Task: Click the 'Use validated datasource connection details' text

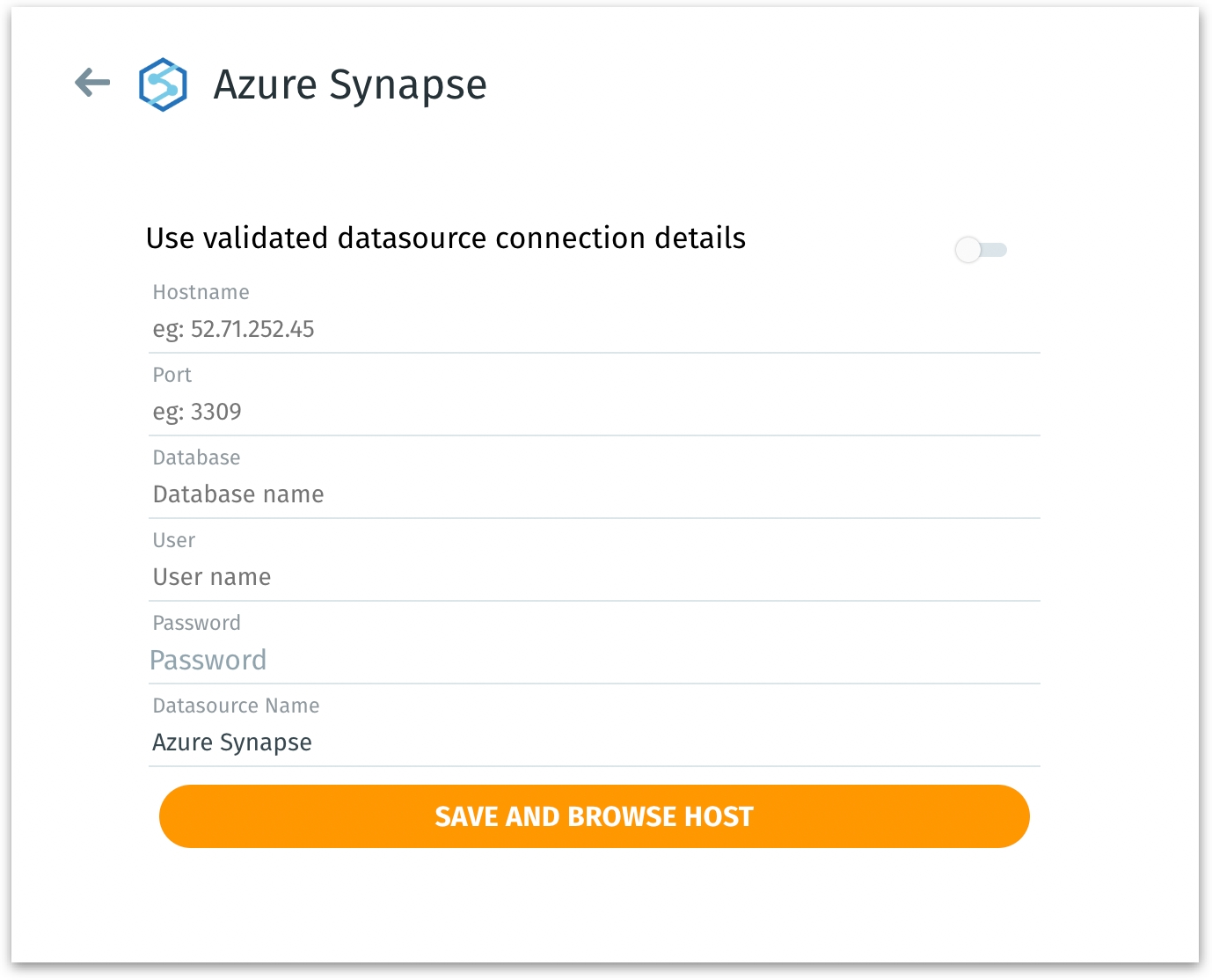Action: pyautogui.click(x=445, y=238)
